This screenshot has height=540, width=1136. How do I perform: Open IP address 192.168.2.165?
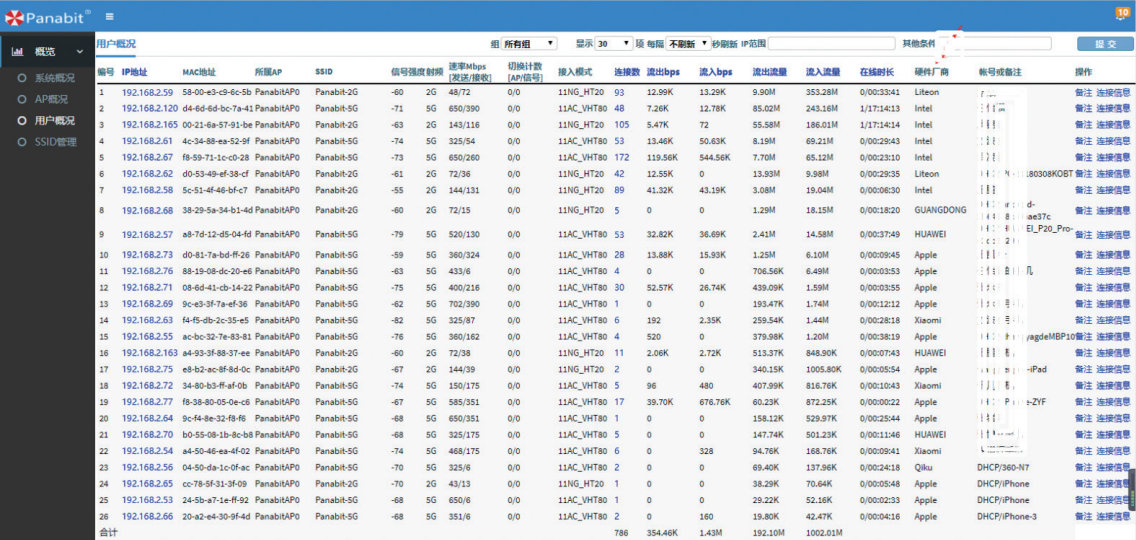click(150, 125)
